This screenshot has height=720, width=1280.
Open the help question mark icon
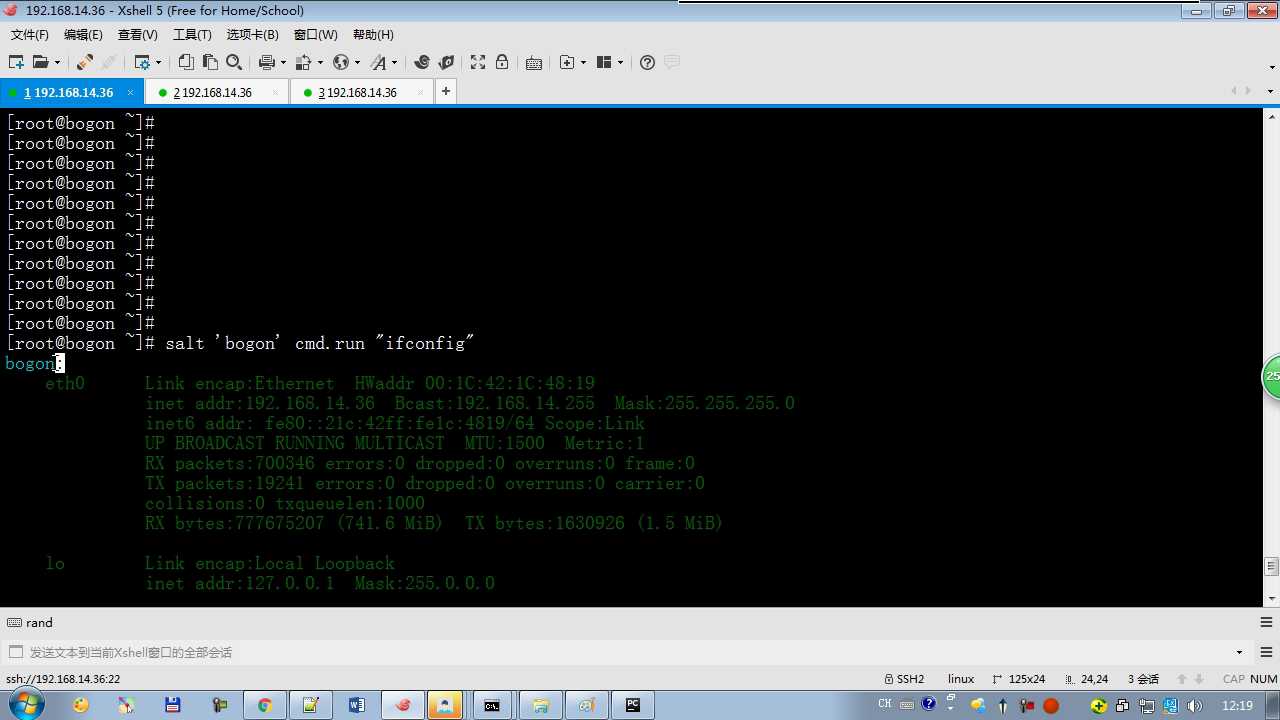point(647,62)
